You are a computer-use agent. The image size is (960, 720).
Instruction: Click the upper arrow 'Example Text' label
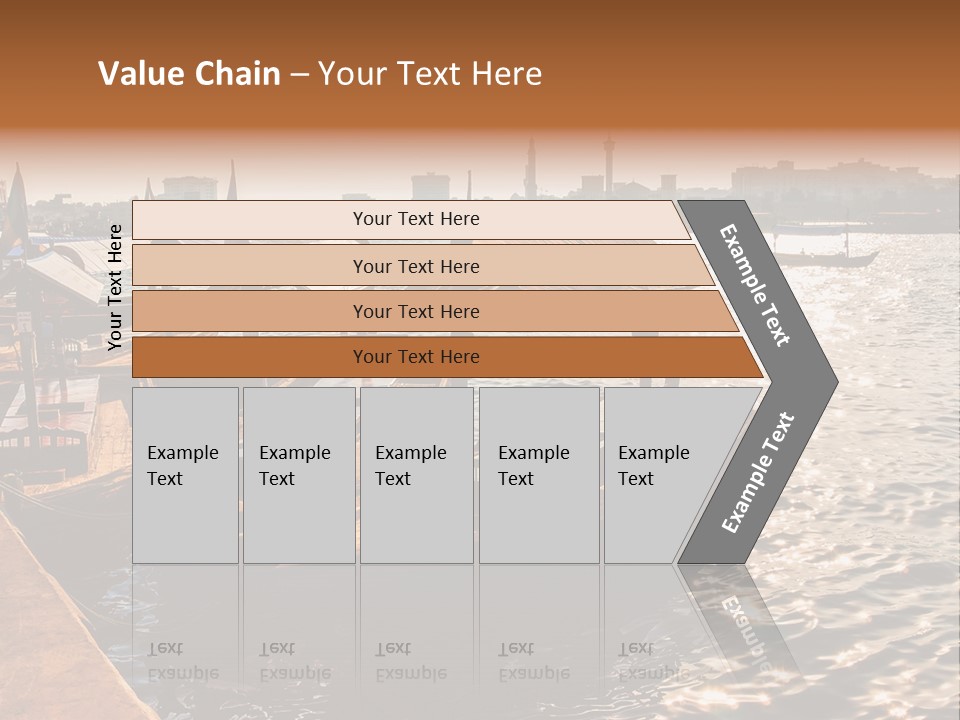754,285
